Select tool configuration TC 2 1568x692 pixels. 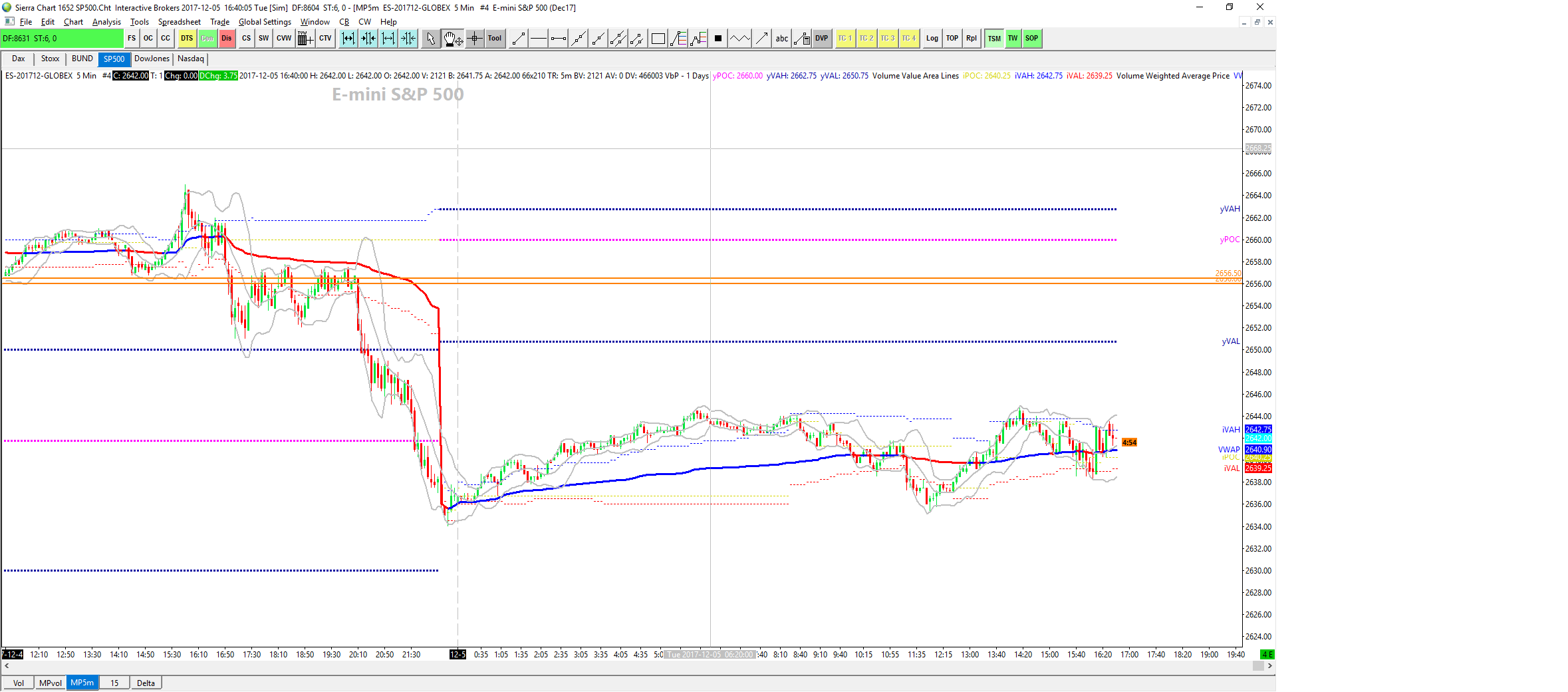tap(866, 39)
